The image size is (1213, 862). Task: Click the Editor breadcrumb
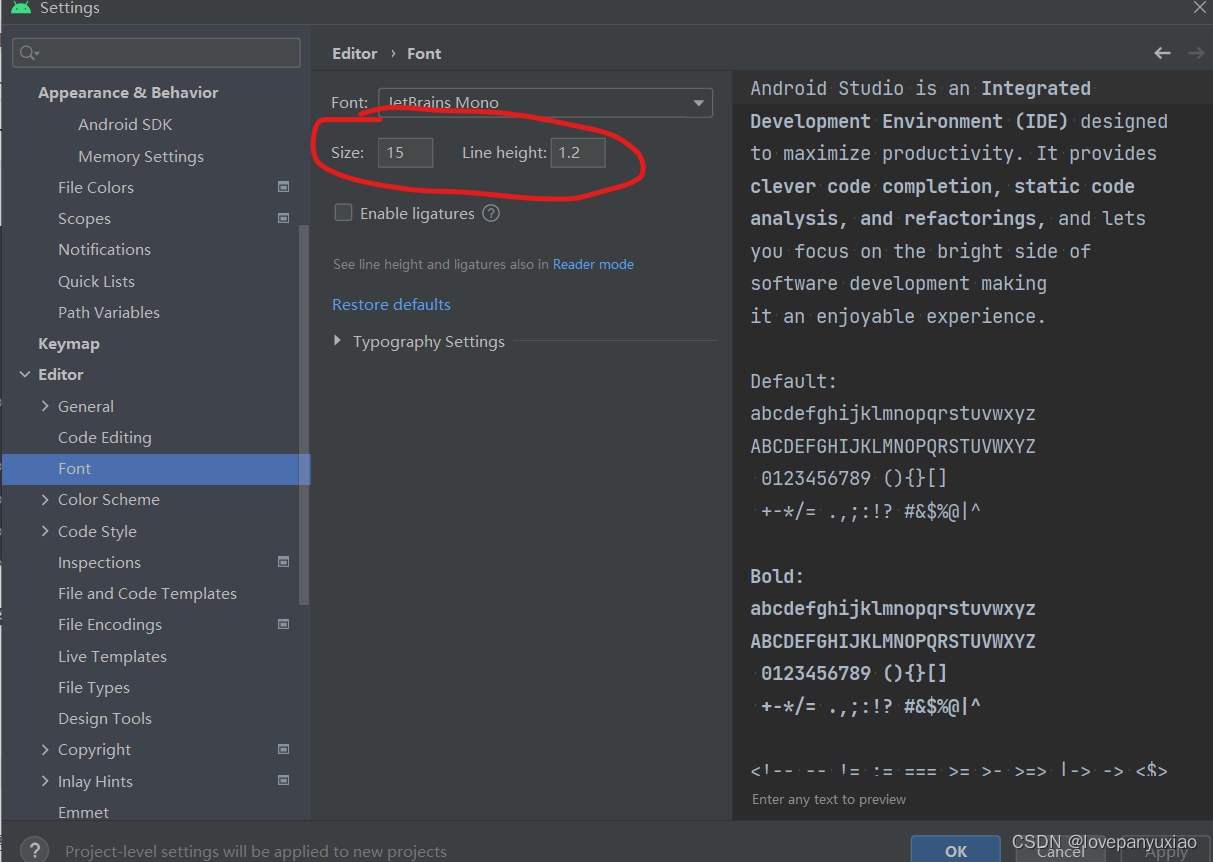tap(355, 53)
